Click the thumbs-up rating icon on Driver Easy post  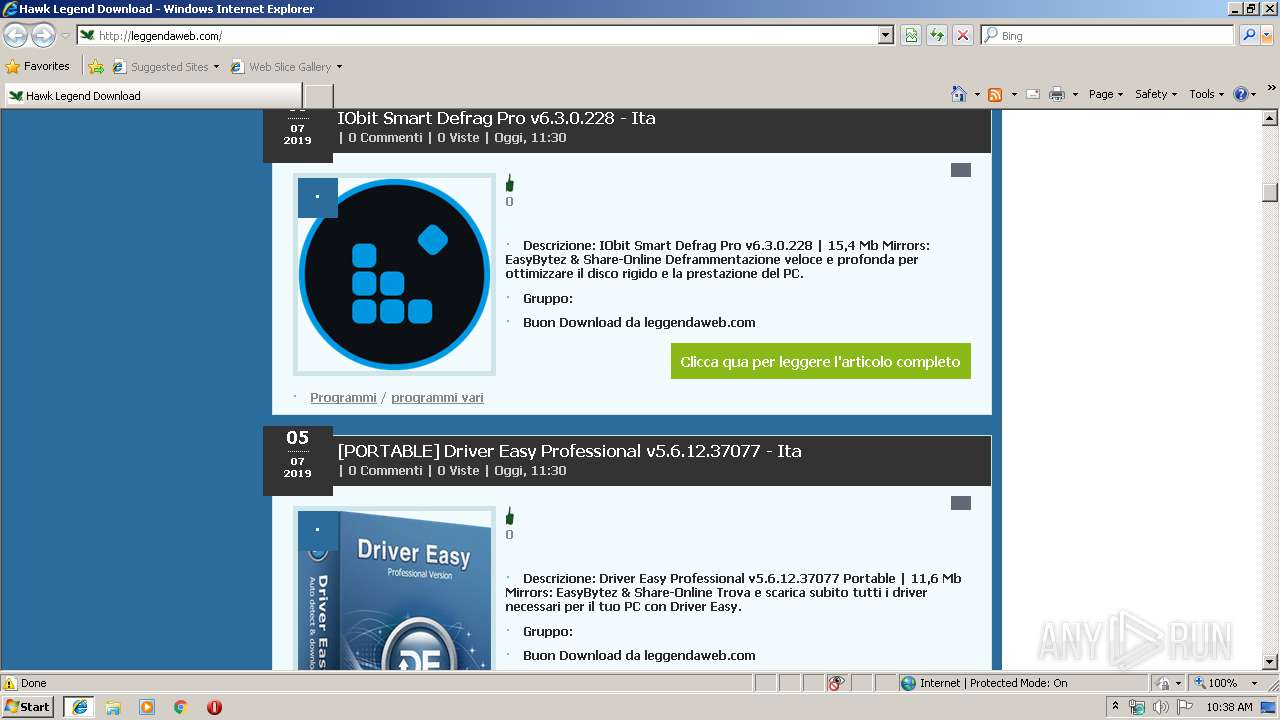(509, 516)
